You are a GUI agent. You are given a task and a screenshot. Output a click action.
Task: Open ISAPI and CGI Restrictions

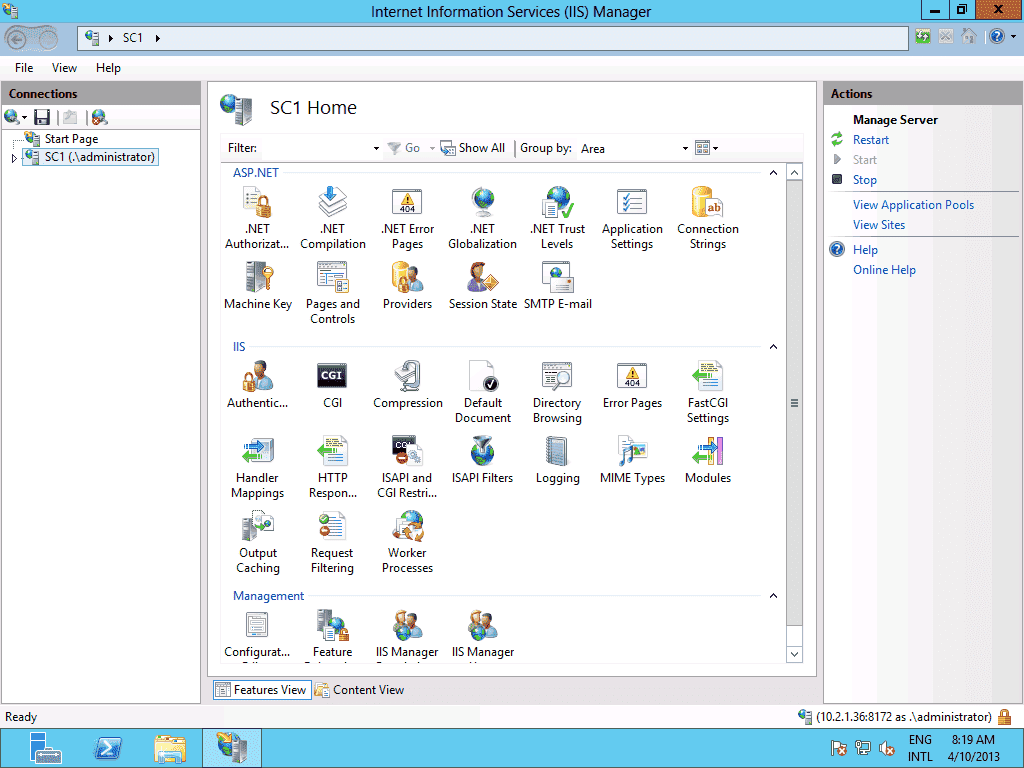[x=408, y=467]
